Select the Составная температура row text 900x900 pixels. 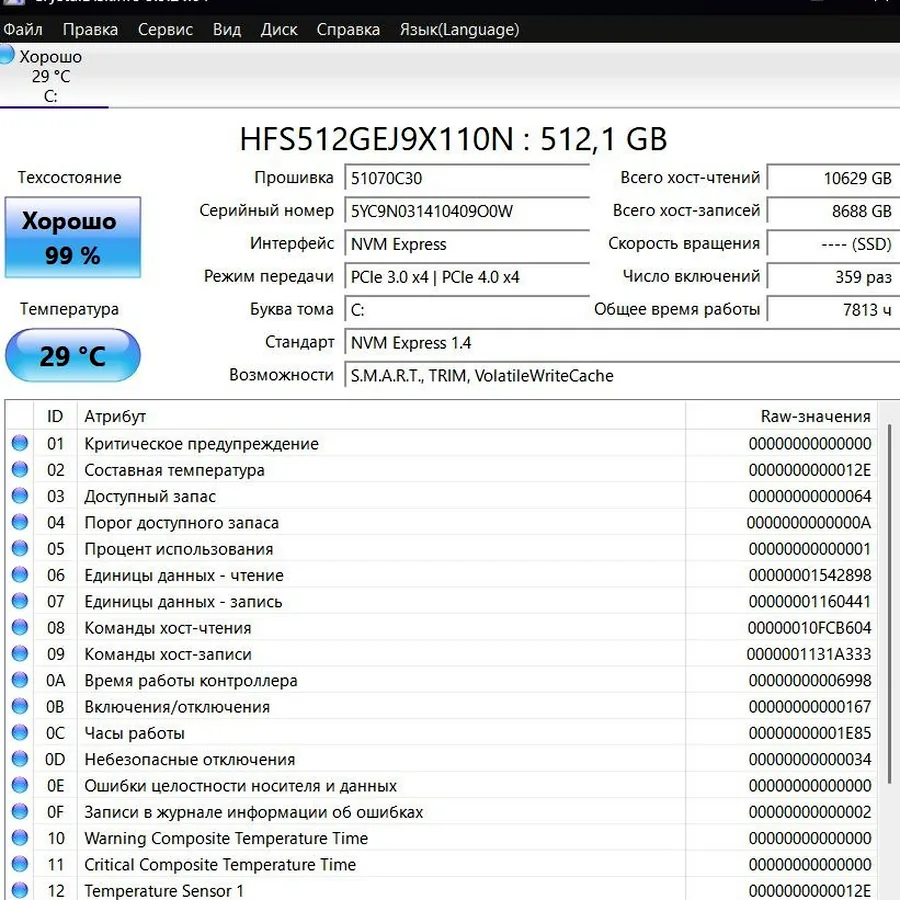pos(174,470)
